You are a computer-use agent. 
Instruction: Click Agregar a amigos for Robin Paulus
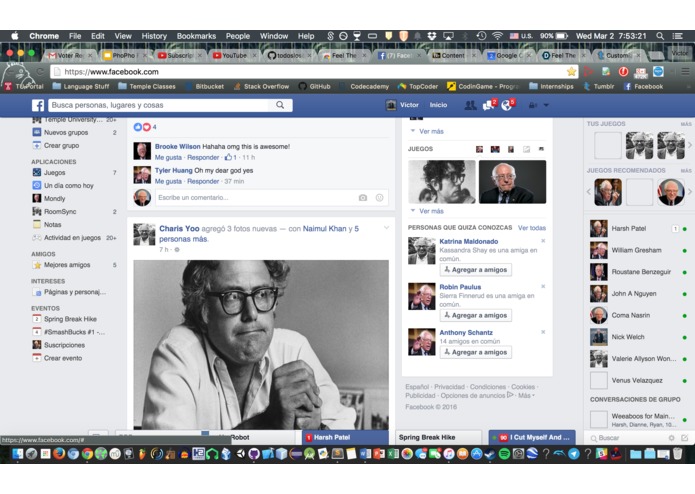click(476, 315)
